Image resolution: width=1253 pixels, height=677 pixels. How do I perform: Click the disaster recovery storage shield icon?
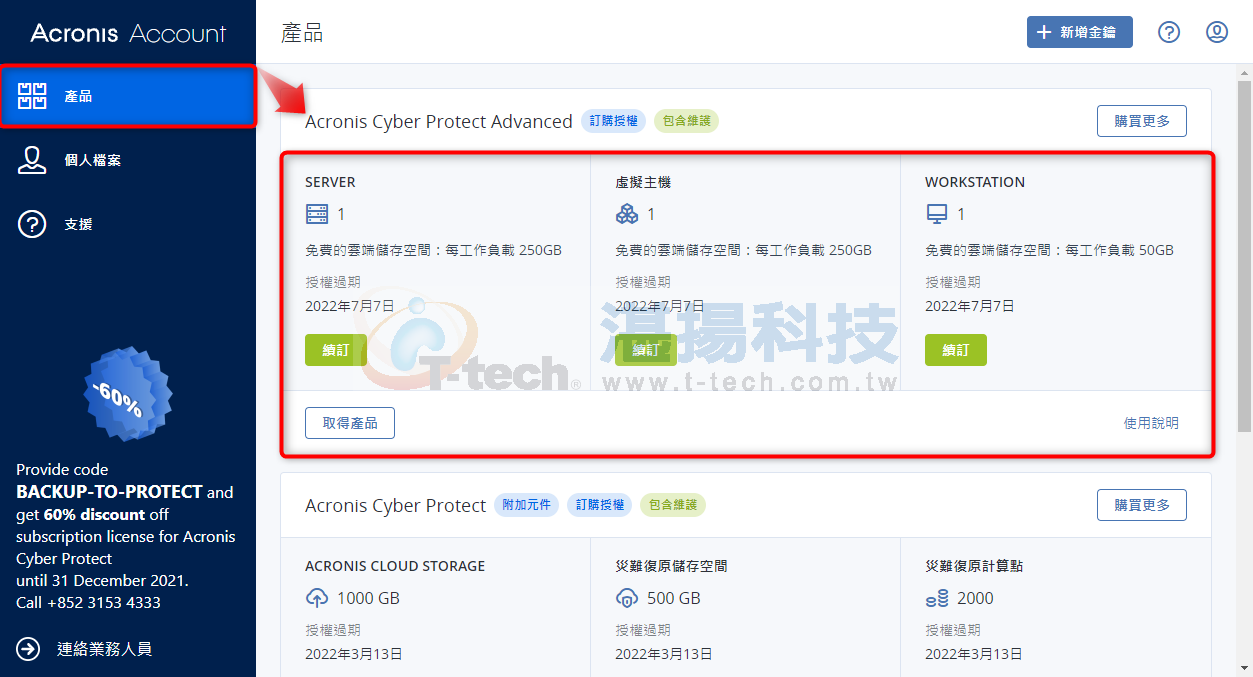(627, 598)
